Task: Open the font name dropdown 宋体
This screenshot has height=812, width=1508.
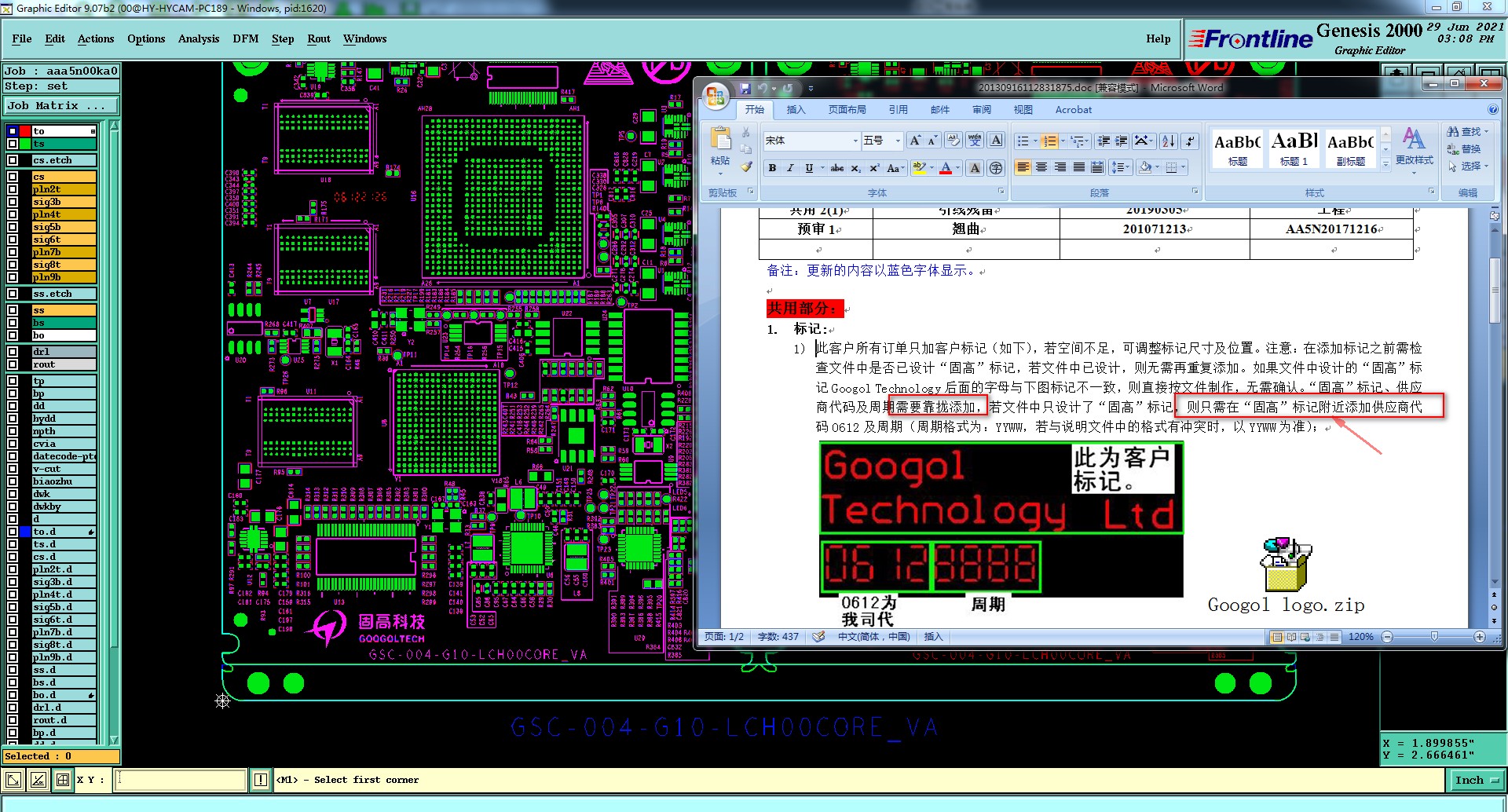Action: pyautogui.click(x=855, y=141)
